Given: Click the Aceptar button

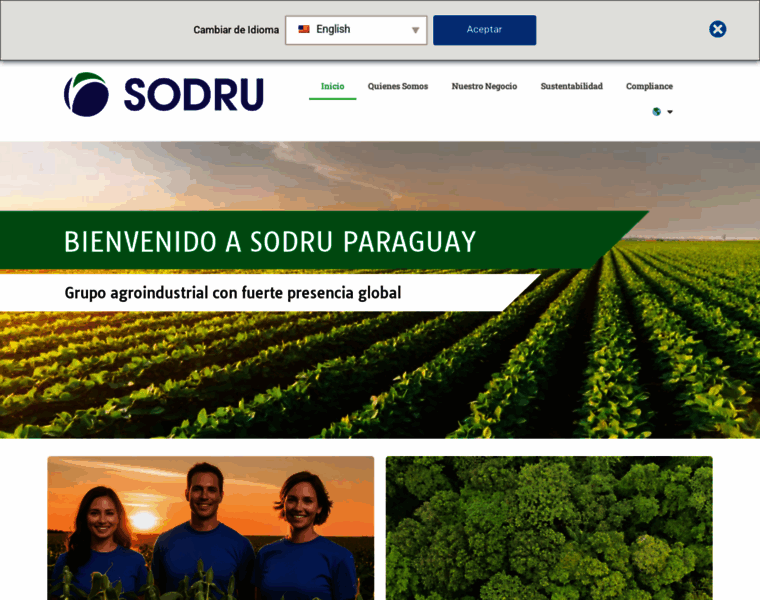Looking at the screenshot, I should tap(484, 30).
